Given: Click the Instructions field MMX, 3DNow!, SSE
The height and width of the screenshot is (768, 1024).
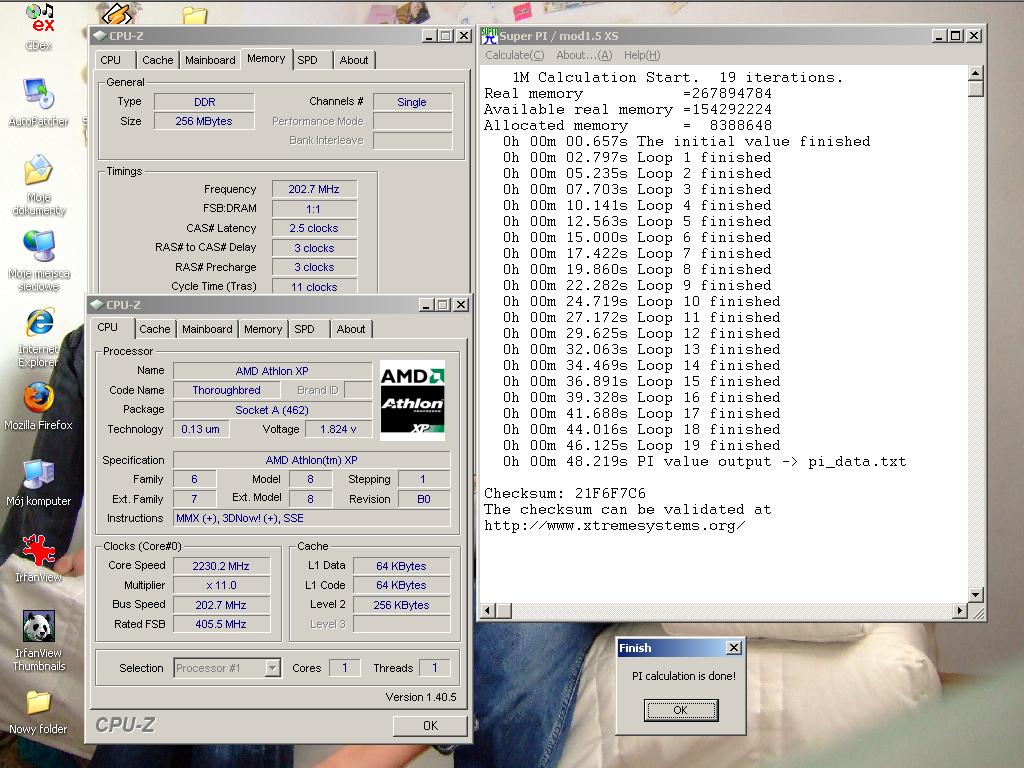Looking at the screenshot, I should click(x=312, y=518).
